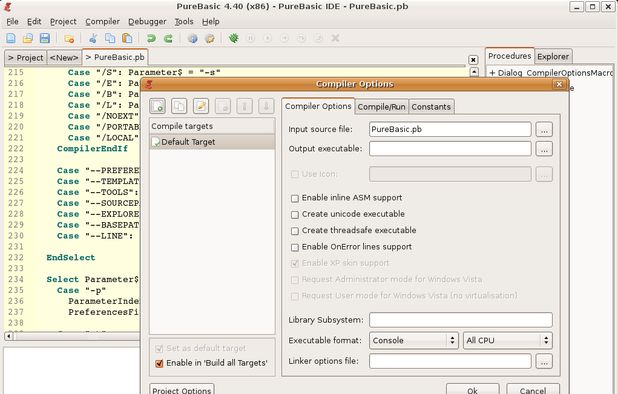
Task: Open a file with the folder toolbar icon
Action: point(28,38)
